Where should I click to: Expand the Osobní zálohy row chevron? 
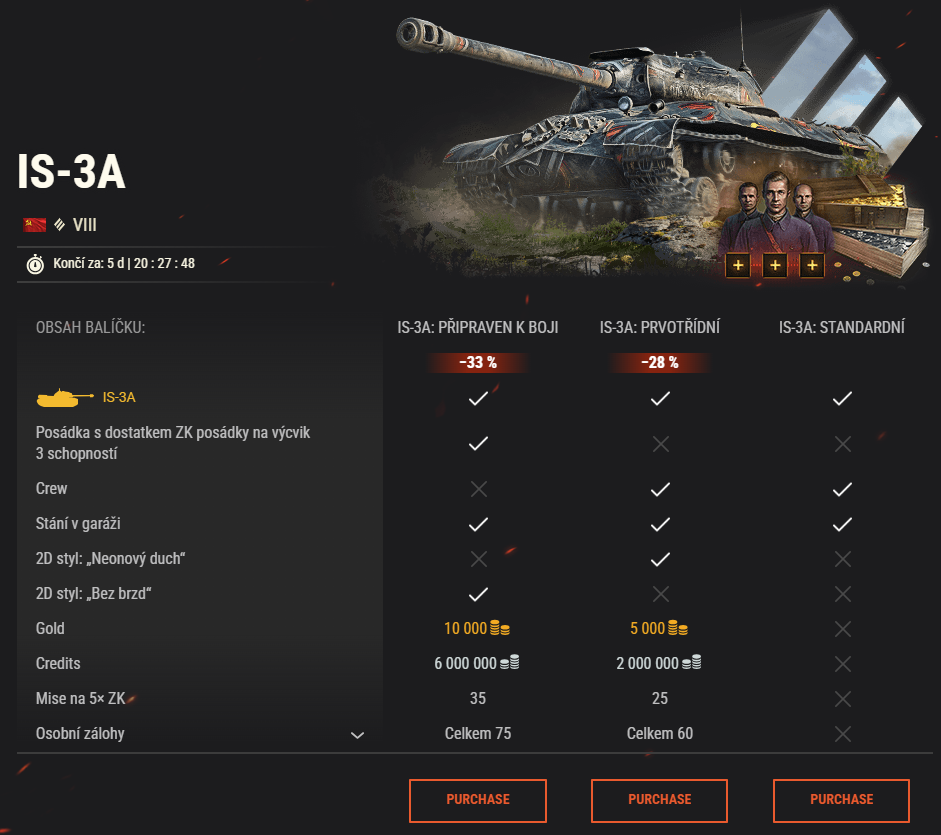click(x=357, y=734)
